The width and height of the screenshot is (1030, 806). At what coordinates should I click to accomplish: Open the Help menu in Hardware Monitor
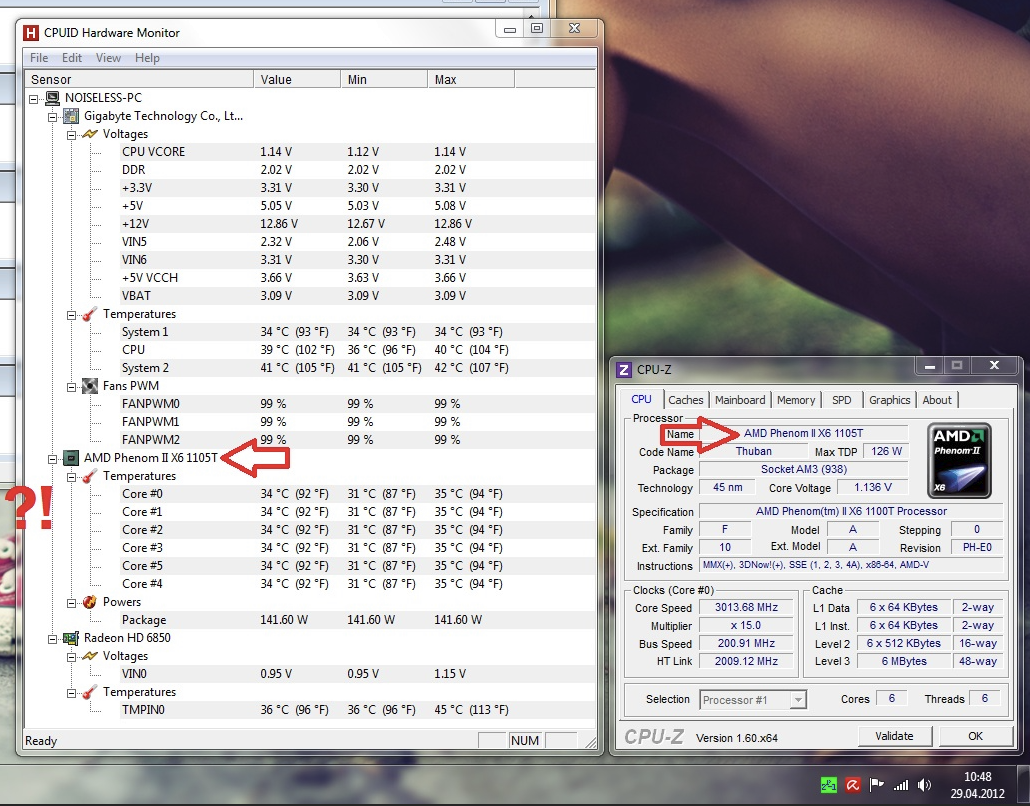pyautogui.click(x=147, y=58)
